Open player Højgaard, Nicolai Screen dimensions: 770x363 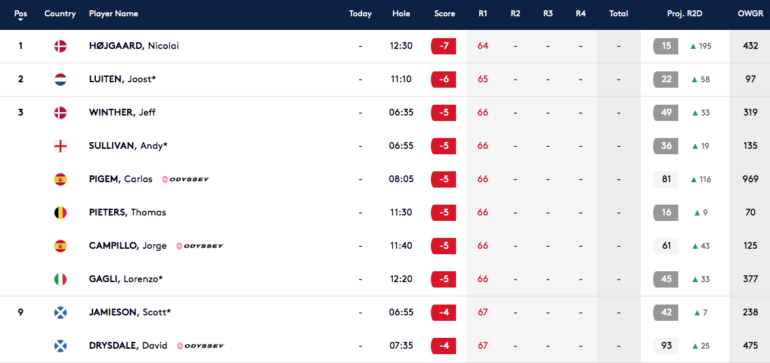(x=134, y=46)
